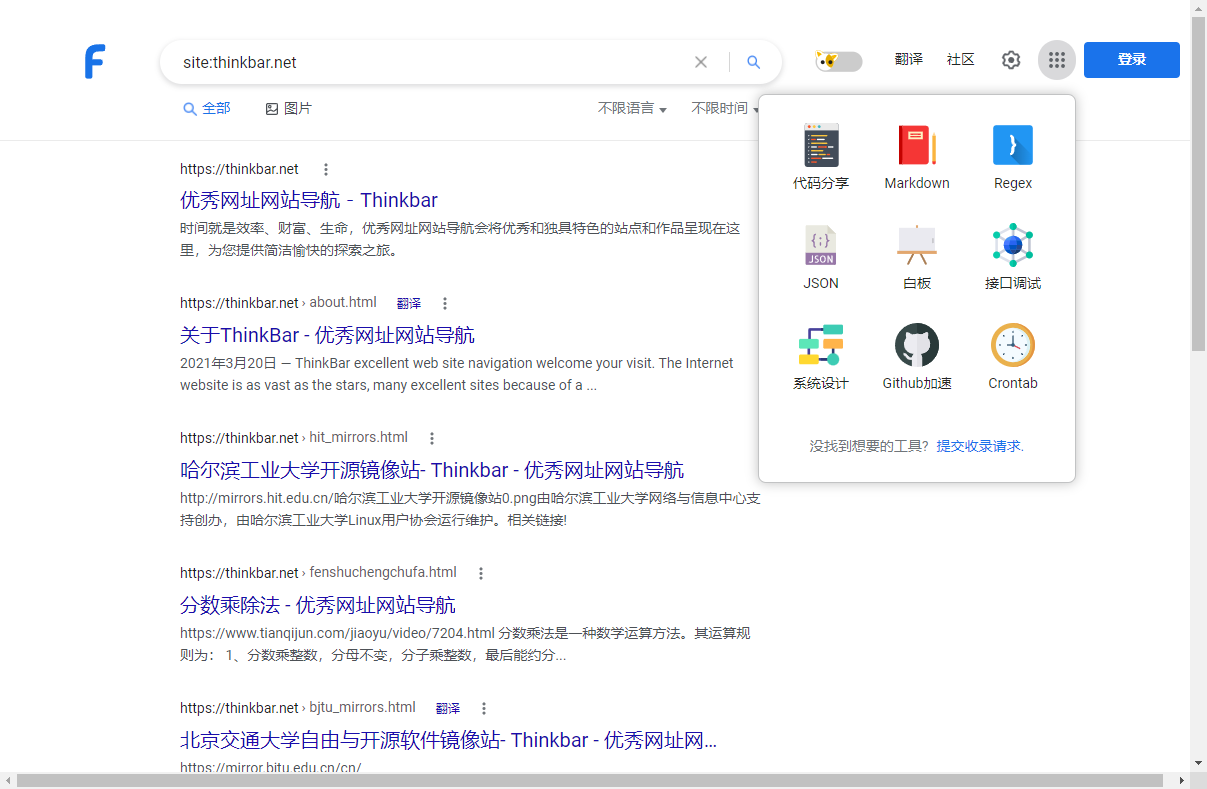Viewport: 1207px width, 789px height.
Task: Open result 北京交通大学自由与开源软件镜像站
Action: coord(448,740)
